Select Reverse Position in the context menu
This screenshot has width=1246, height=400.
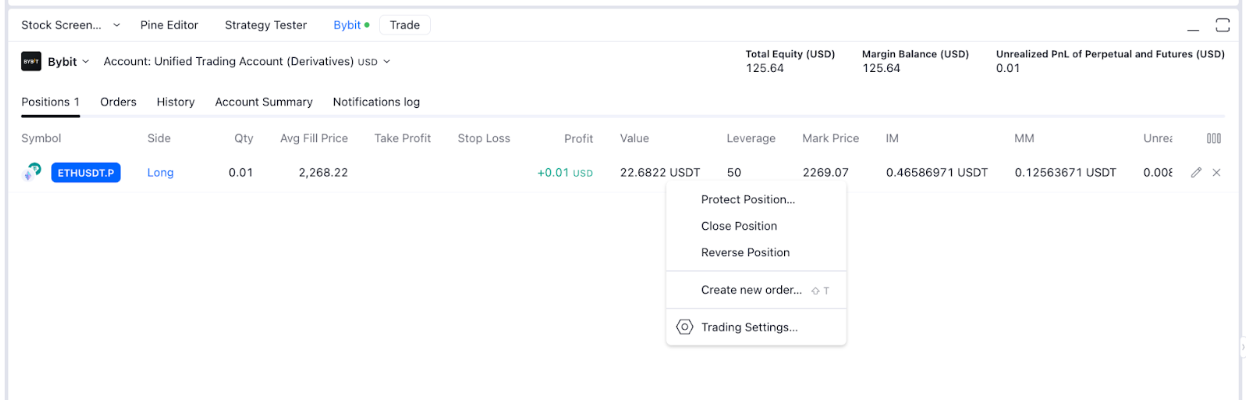tap(745, 253)
